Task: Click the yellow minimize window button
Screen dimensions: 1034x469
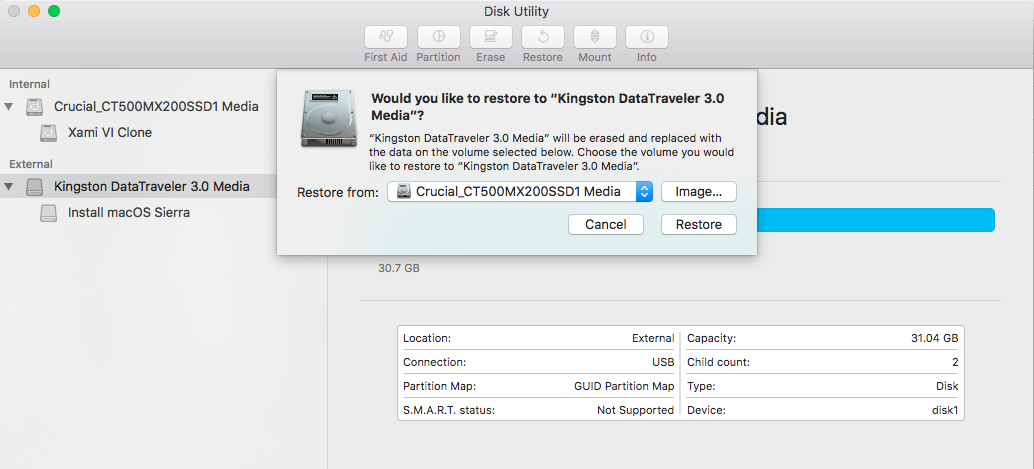Action: click(x=34, y=11)
